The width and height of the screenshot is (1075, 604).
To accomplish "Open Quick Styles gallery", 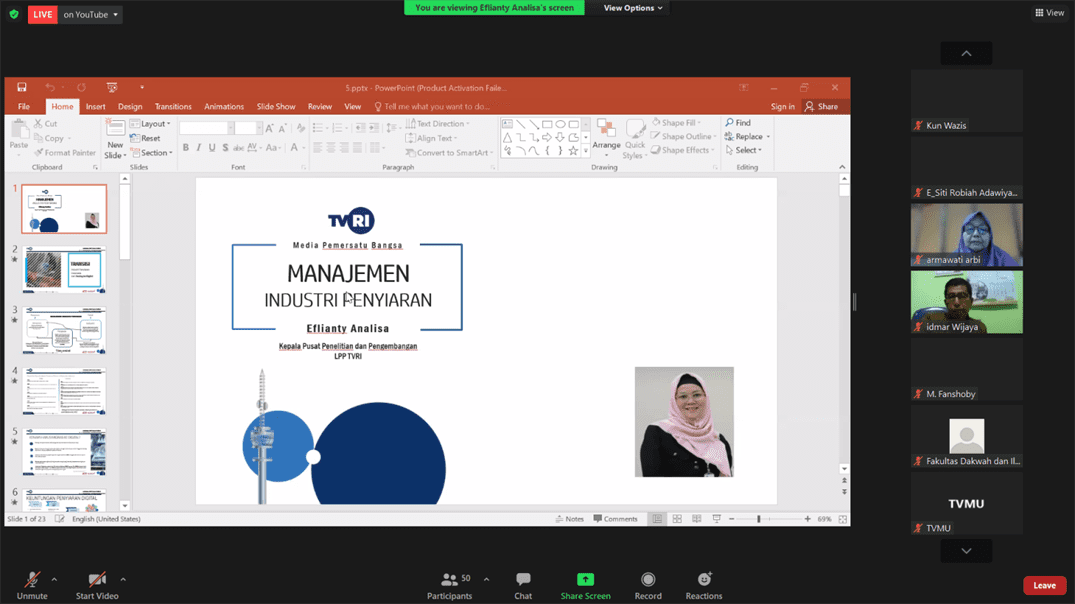I will pos(635,139).
